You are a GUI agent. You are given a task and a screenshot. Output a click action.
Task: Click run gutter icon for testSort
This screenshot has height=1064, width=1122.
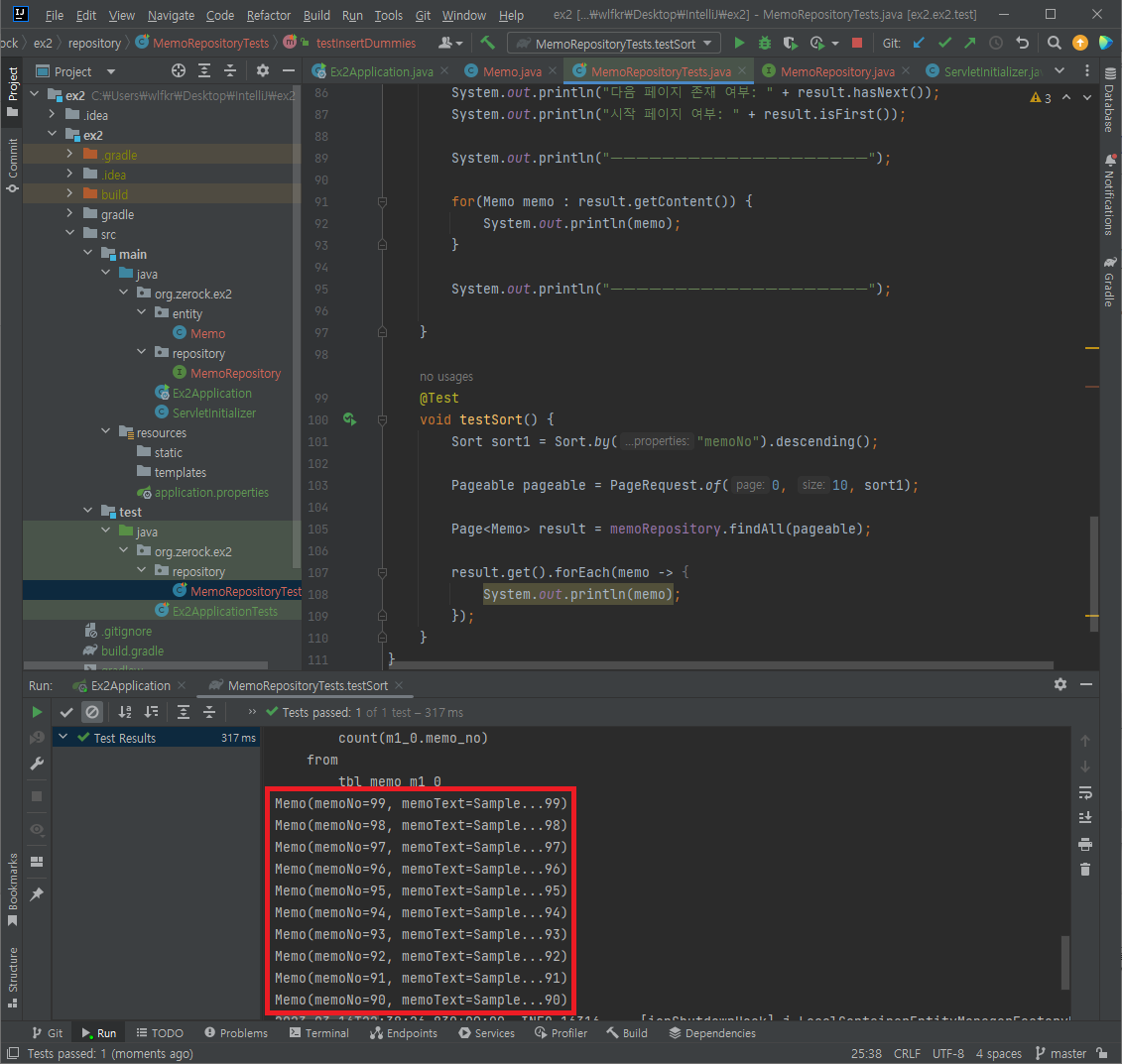[x=349, y=419]
